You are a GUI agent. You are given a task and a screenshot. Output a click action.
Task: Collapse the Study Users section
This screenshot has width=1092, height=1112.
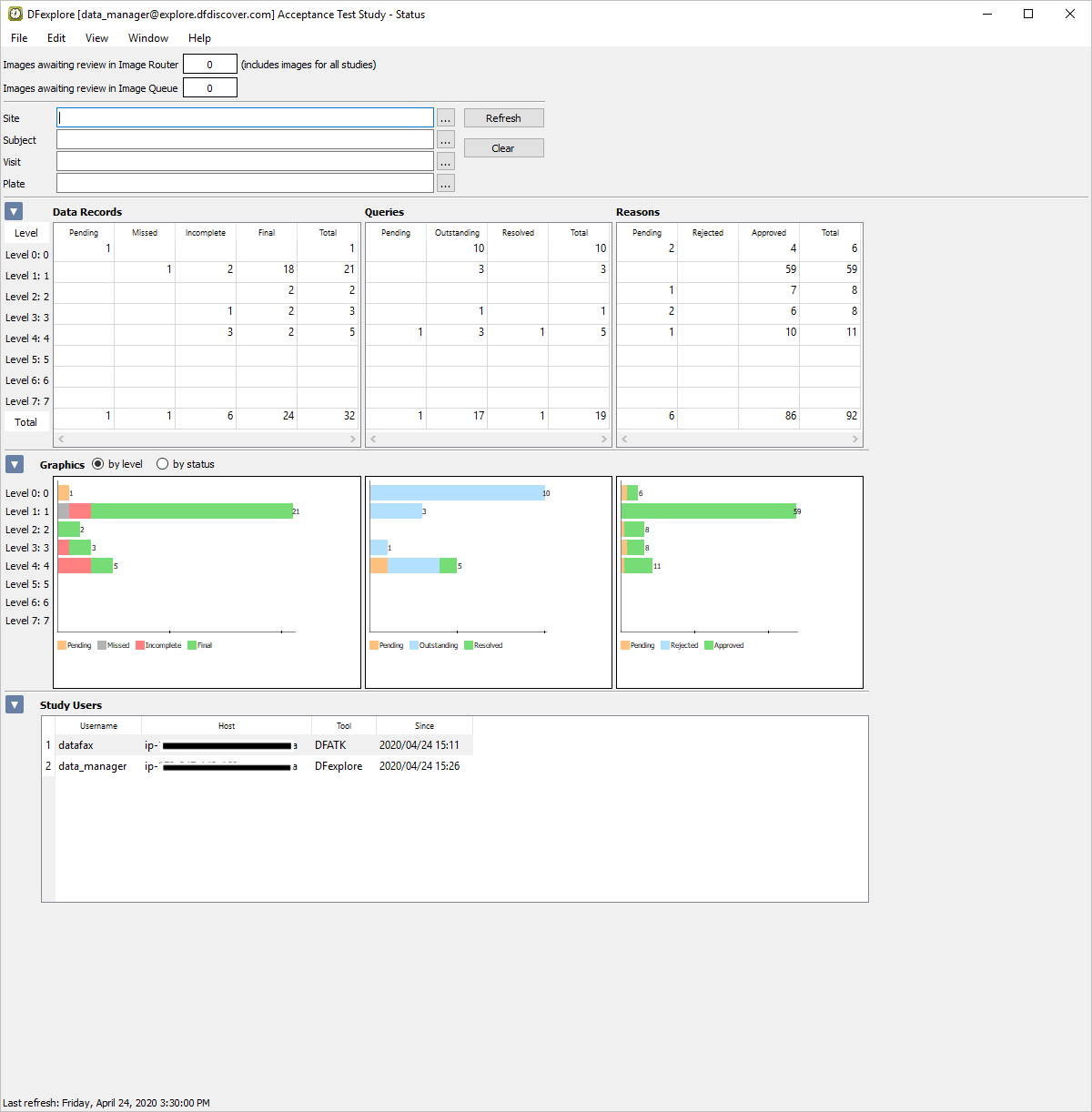tap(14, 705)
